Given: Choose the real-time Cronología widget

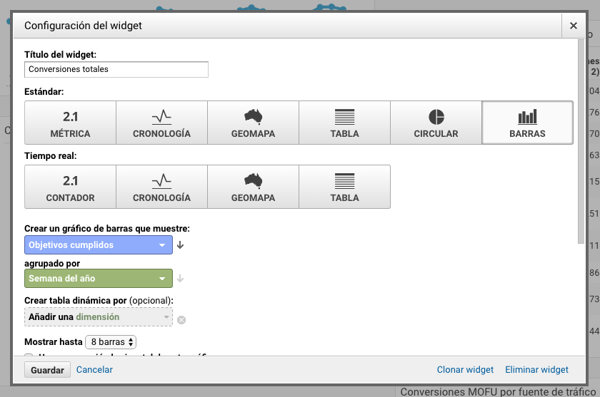Looking at the screenshot, I should click(161, 187).
